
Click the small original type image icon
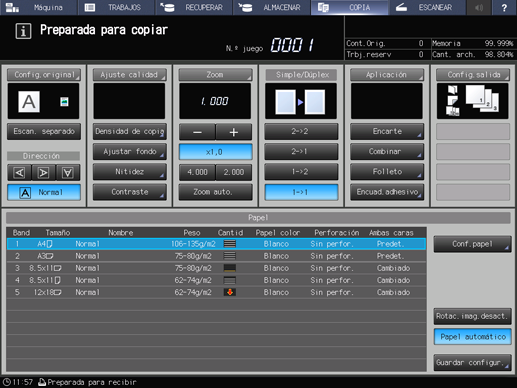pyautogui.click(x=64, y=101)
